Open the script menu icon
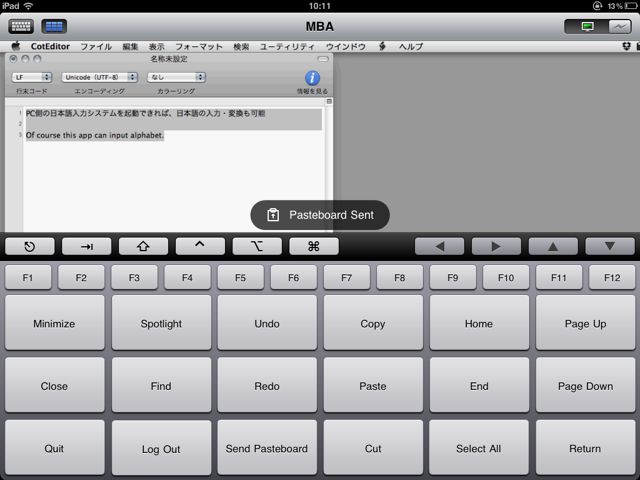This screenshot has width=640, height=480. (382, 46)
